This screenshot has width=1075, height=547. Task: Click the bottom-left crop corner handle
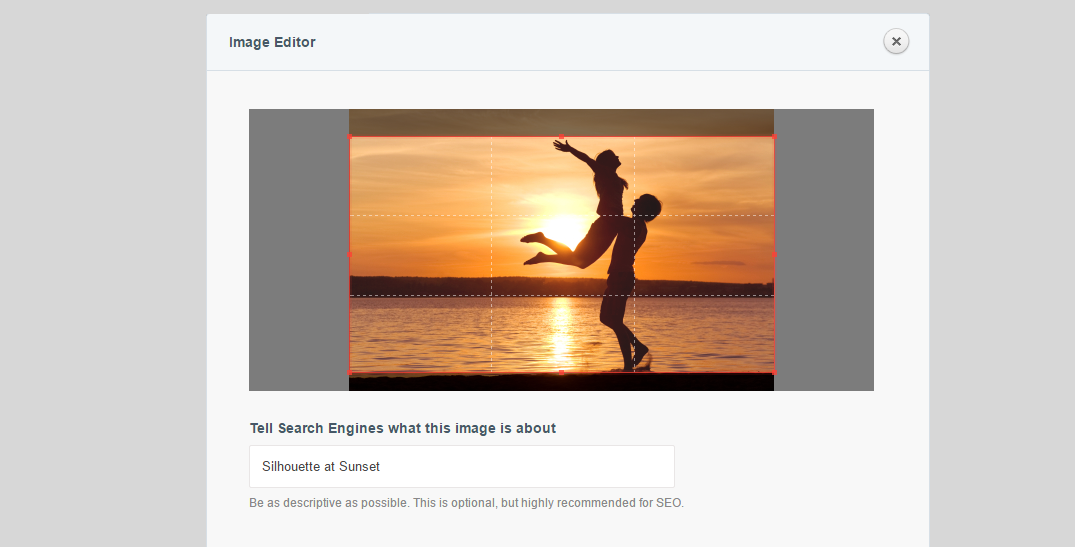(x=350, y=372)
